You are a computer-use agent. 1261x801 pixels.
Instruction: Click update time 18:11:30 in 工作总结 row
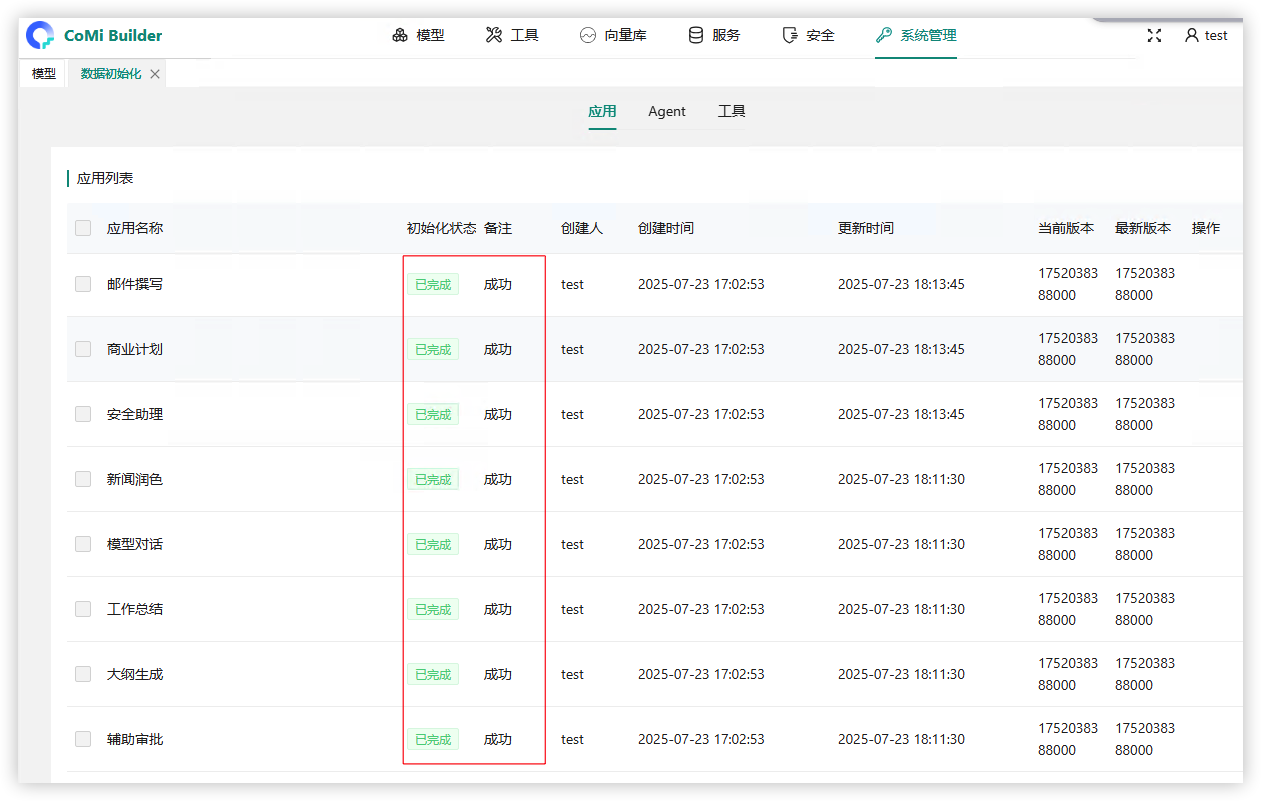point(901,609)
